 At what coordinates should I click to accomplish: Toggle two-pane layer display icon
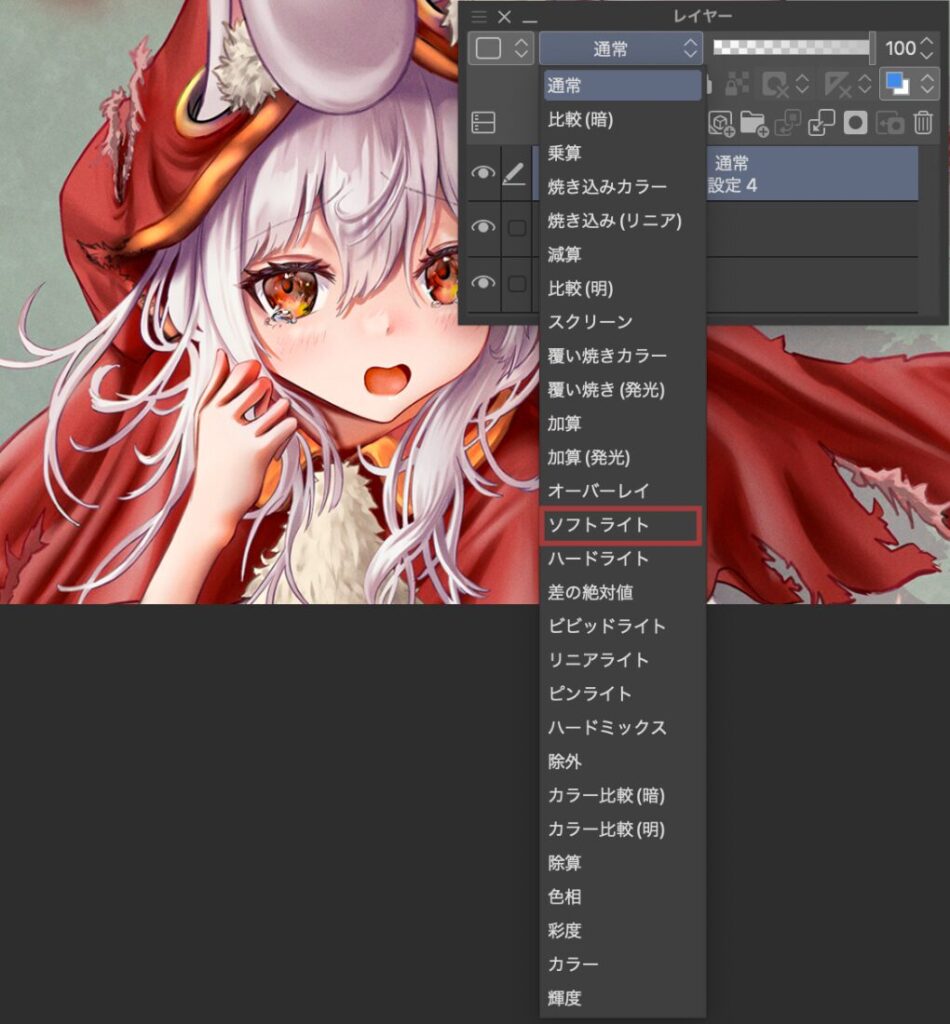483,123
